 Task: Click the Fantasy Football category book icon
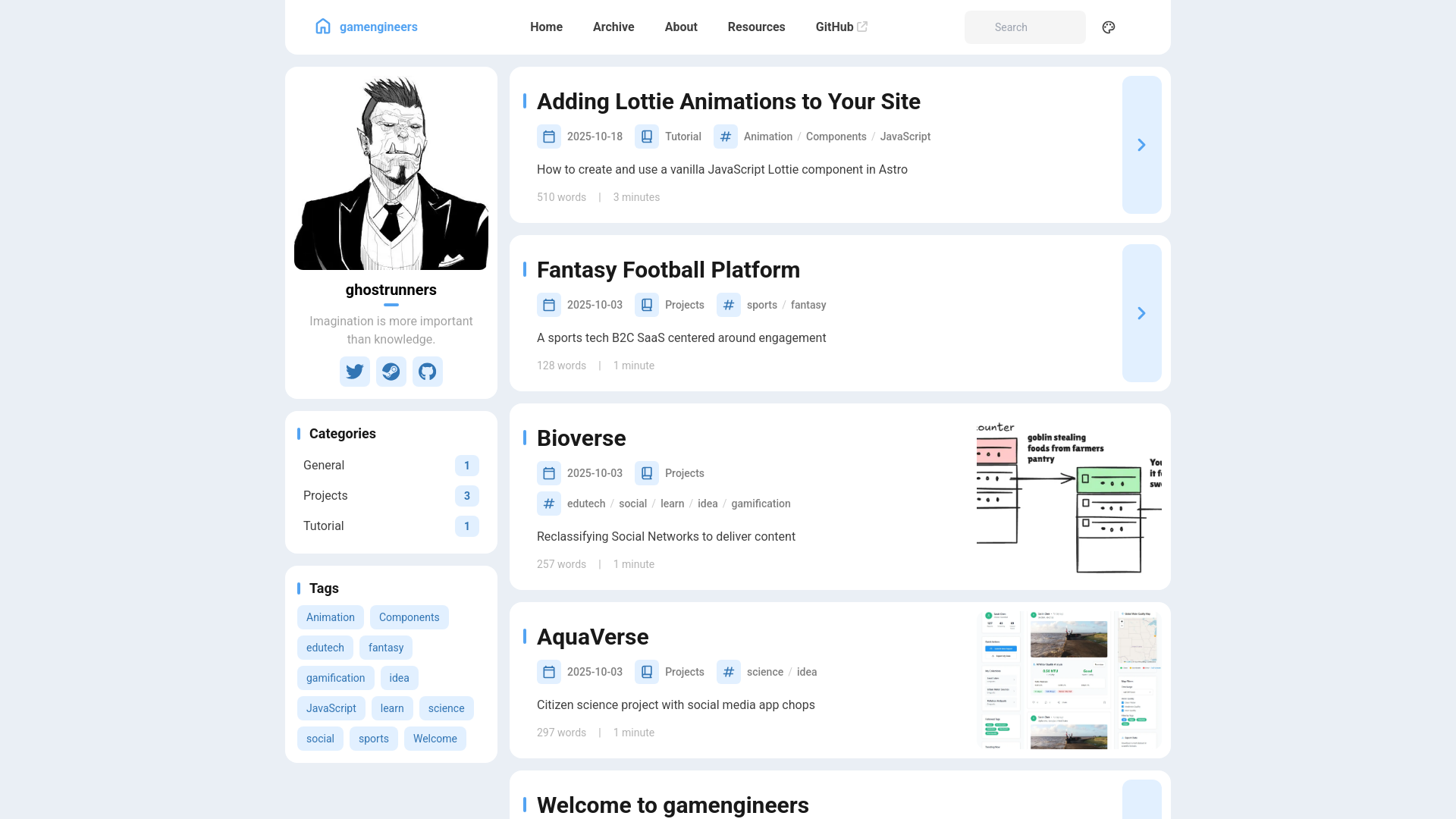click(647, 305)
